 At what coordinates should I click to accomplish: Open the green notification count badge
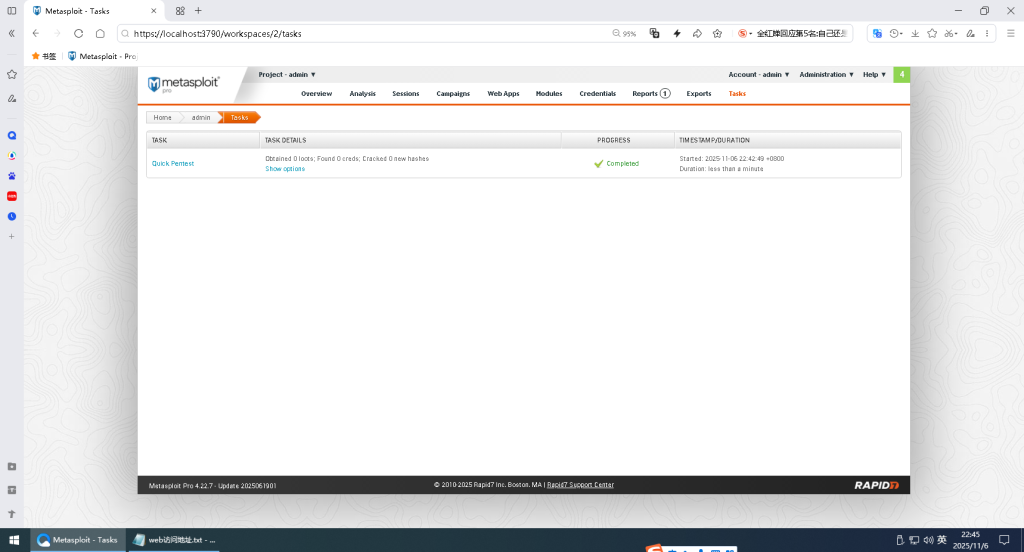coord(902,75)
